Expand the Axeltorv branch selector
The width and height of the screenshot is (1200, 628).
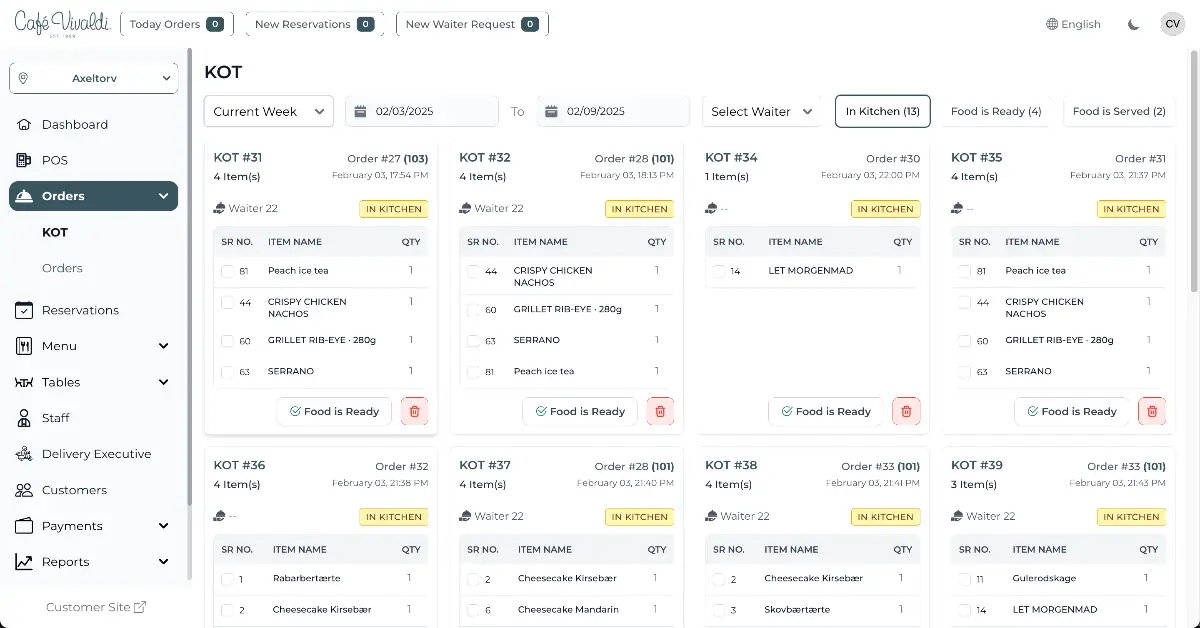click(94, 78)
